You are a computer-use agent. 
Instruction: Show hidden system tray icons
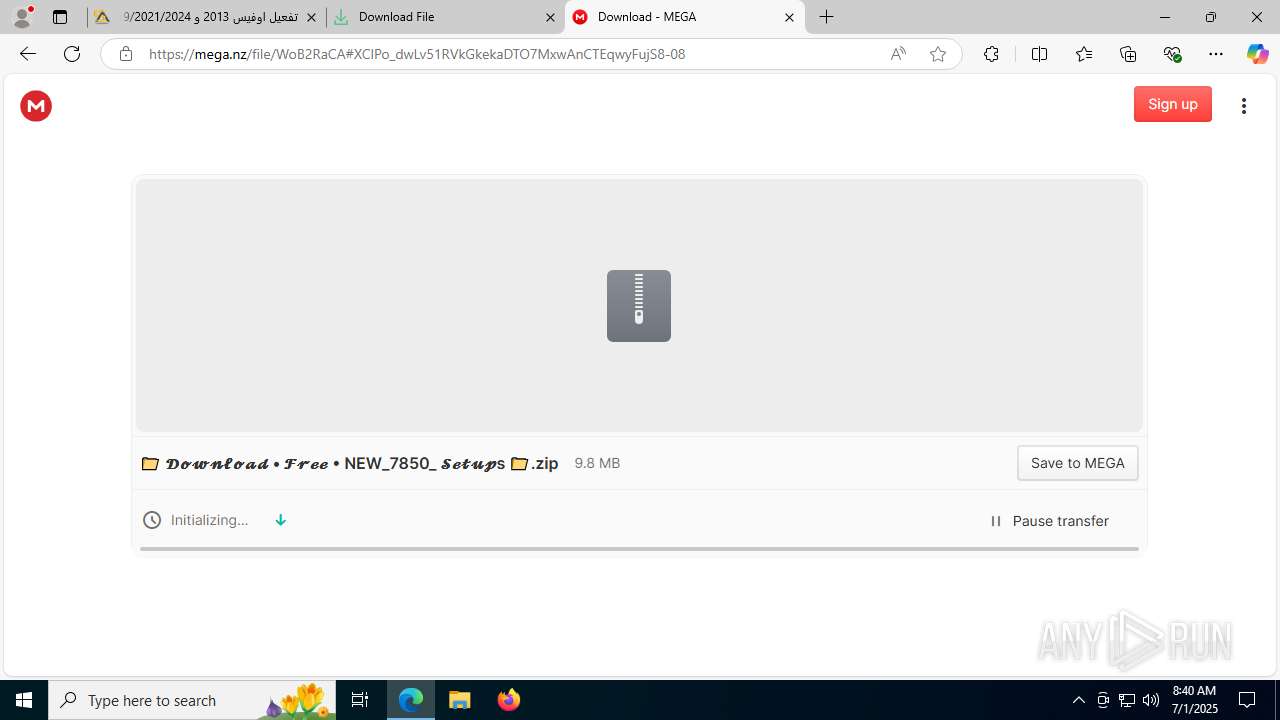pyautogui.click(x=1078, y=700)
